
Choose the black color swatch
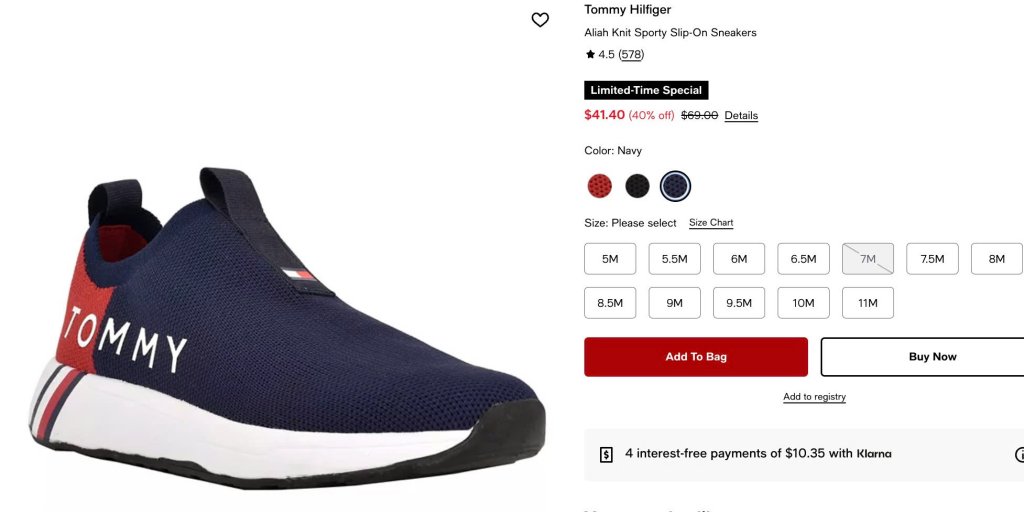[x=637, y=186]
